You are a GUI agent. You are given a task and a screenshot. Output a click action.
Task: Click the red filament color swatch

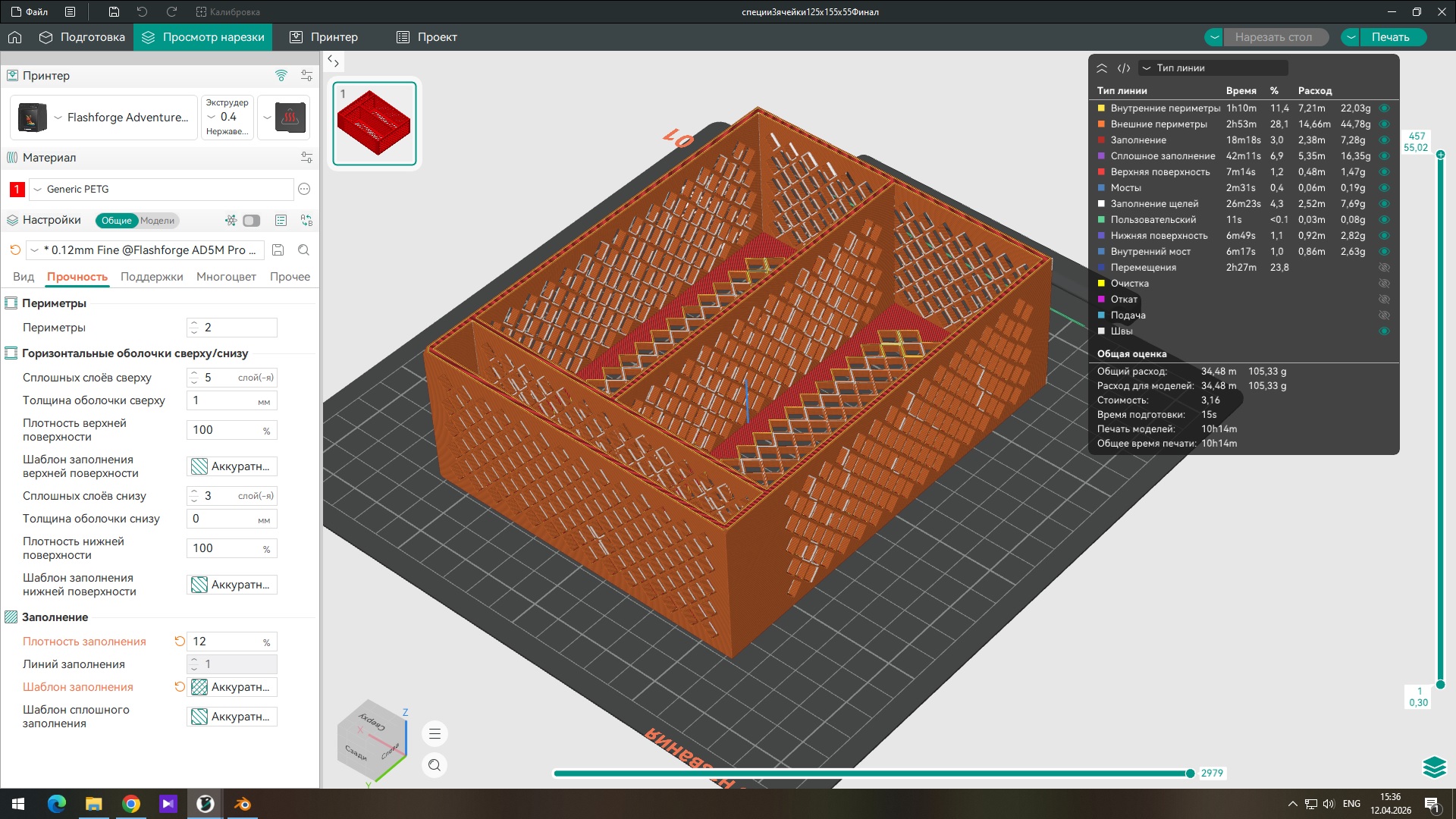click(x=17, y=189)
